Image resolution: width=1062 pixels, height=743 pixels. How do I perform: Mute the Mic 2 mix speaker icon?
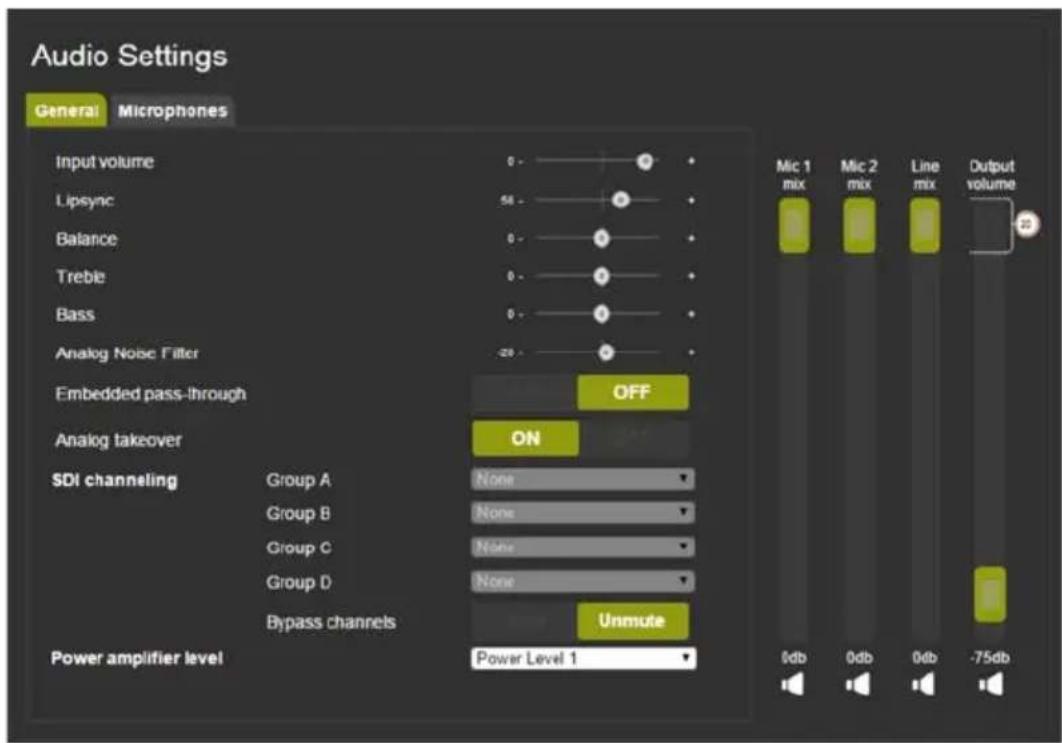(x=858, y=685)
